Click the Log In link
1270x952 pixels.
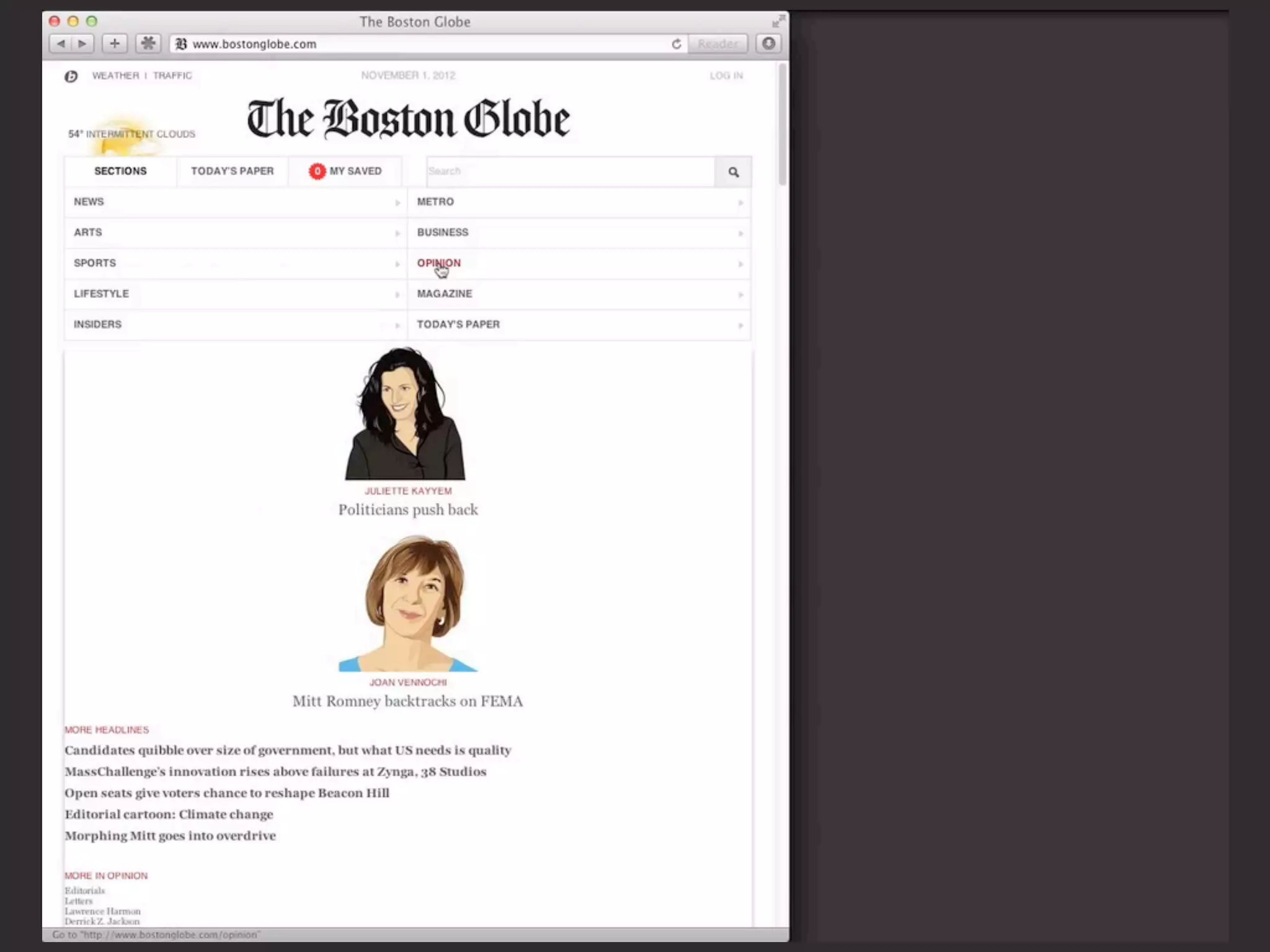tap(726, 76)
